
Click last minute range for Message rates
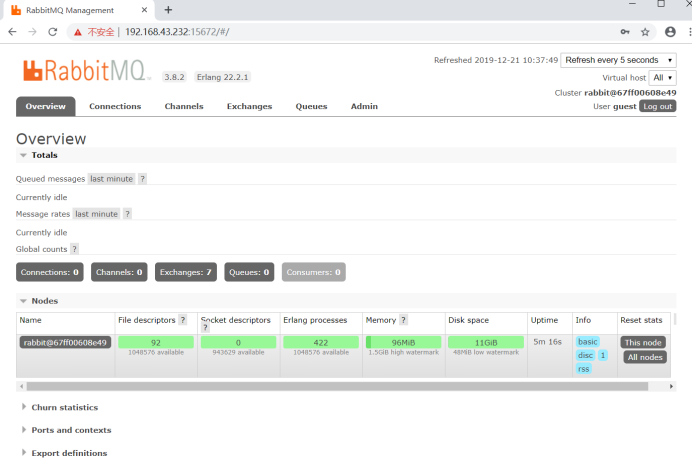(x=96, y=214)
